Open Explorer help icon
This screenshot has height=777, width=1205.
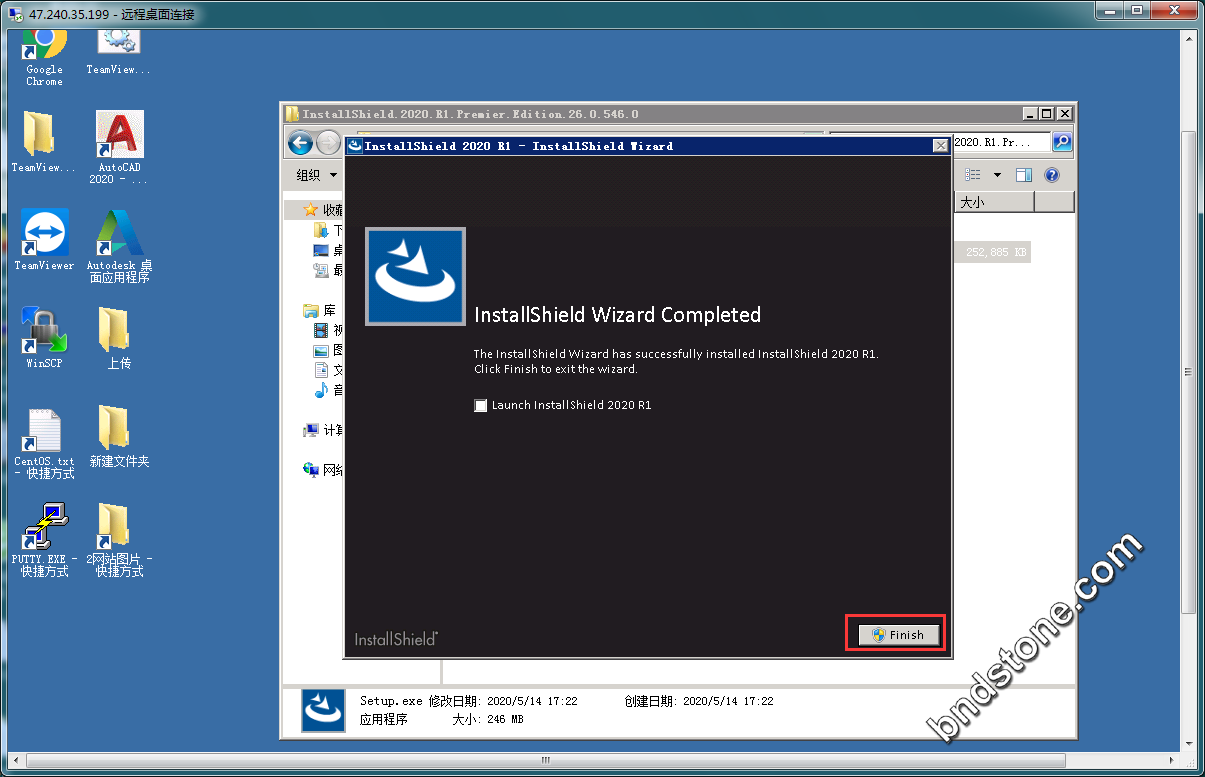1051,175
